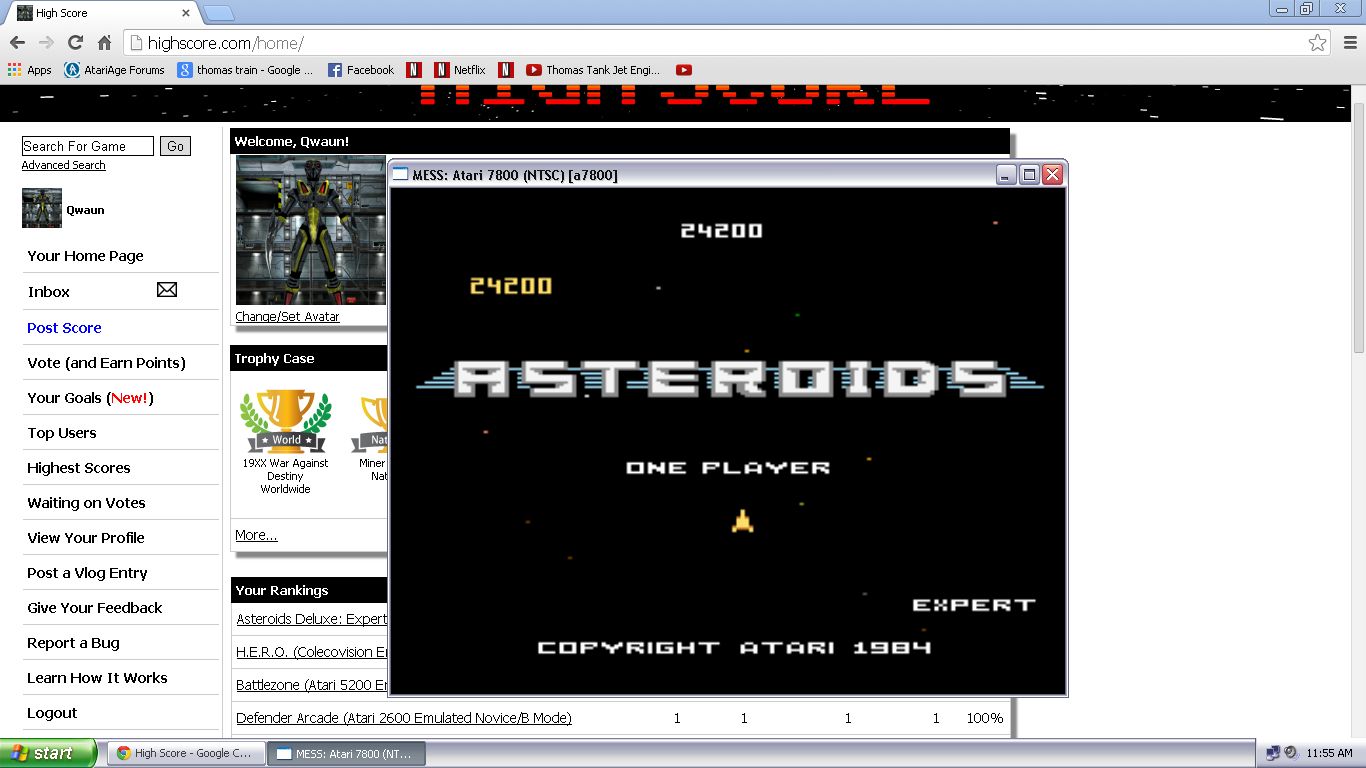Select Post Score in the sidebar

pyautogui.click(x=64, y=328)
